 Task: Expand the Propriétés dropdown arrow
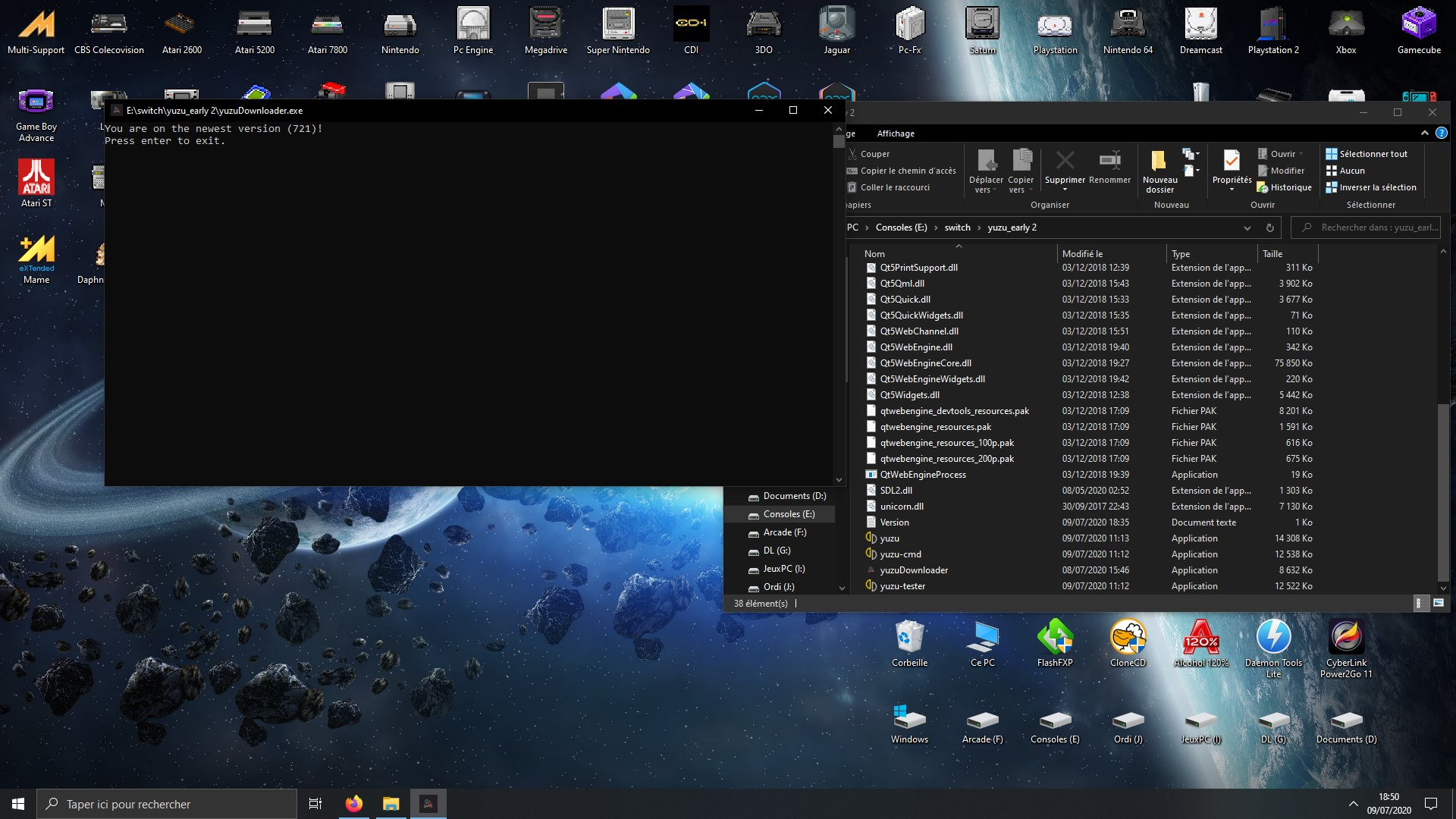click(x=1232, y=190)
